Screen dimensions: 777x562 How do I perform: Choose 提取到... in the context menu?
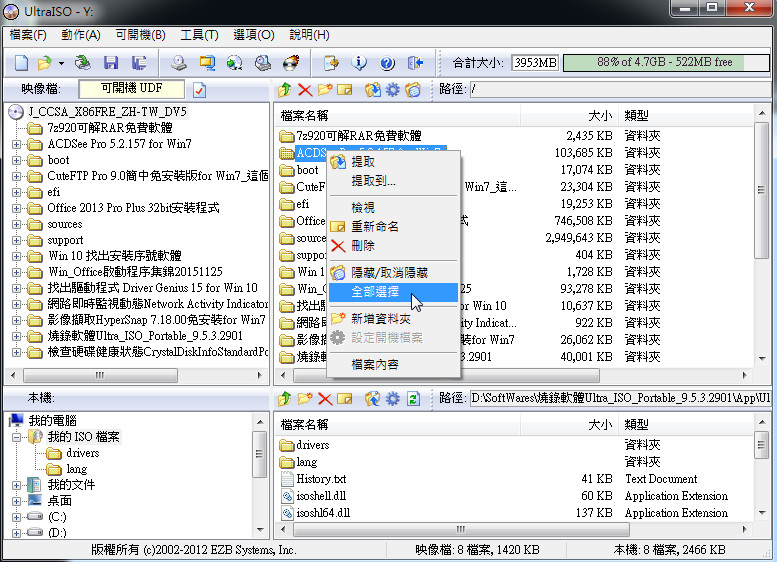[x=392, y=181]
